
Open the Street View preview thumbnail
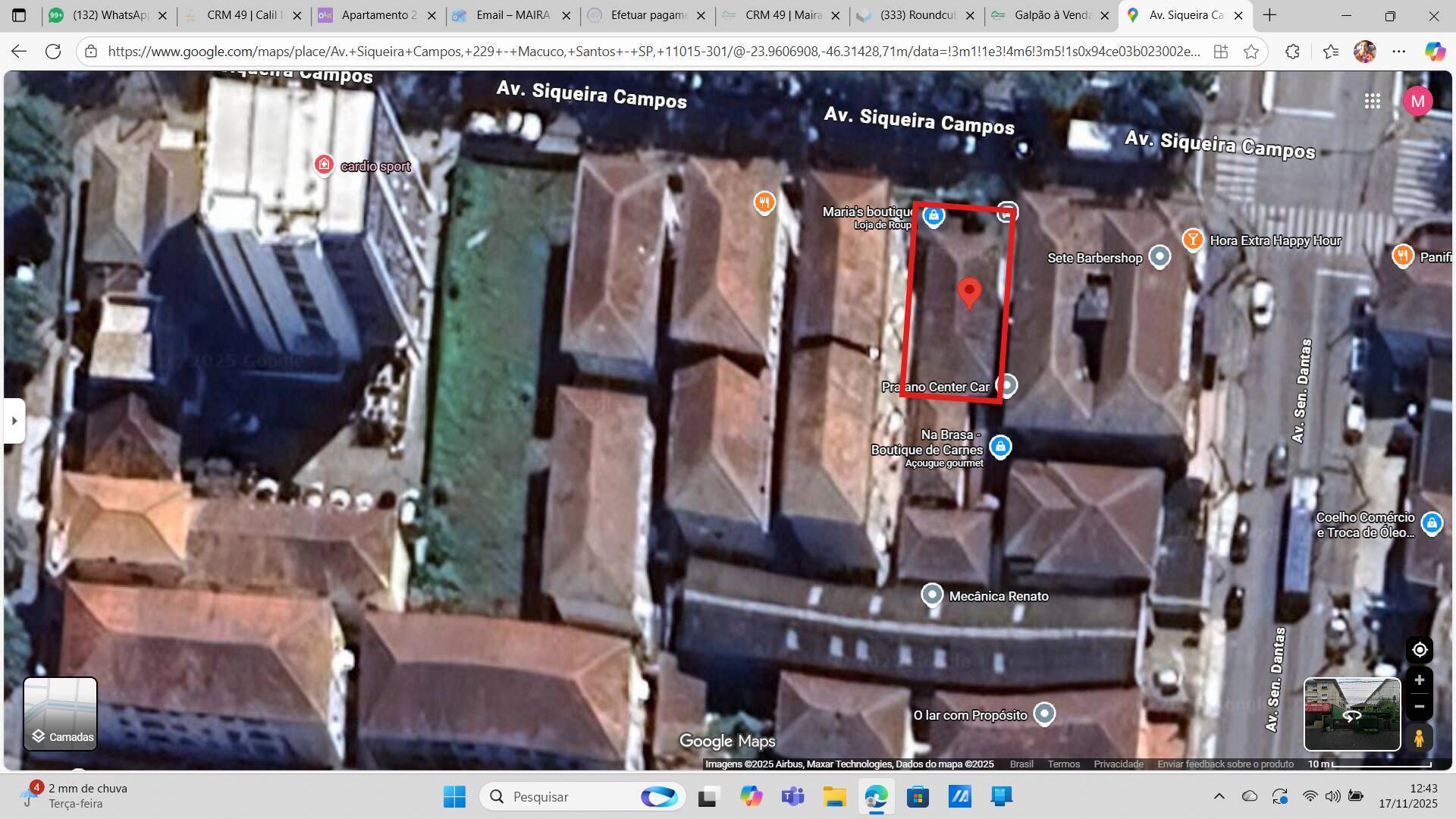click(1352, 714)
